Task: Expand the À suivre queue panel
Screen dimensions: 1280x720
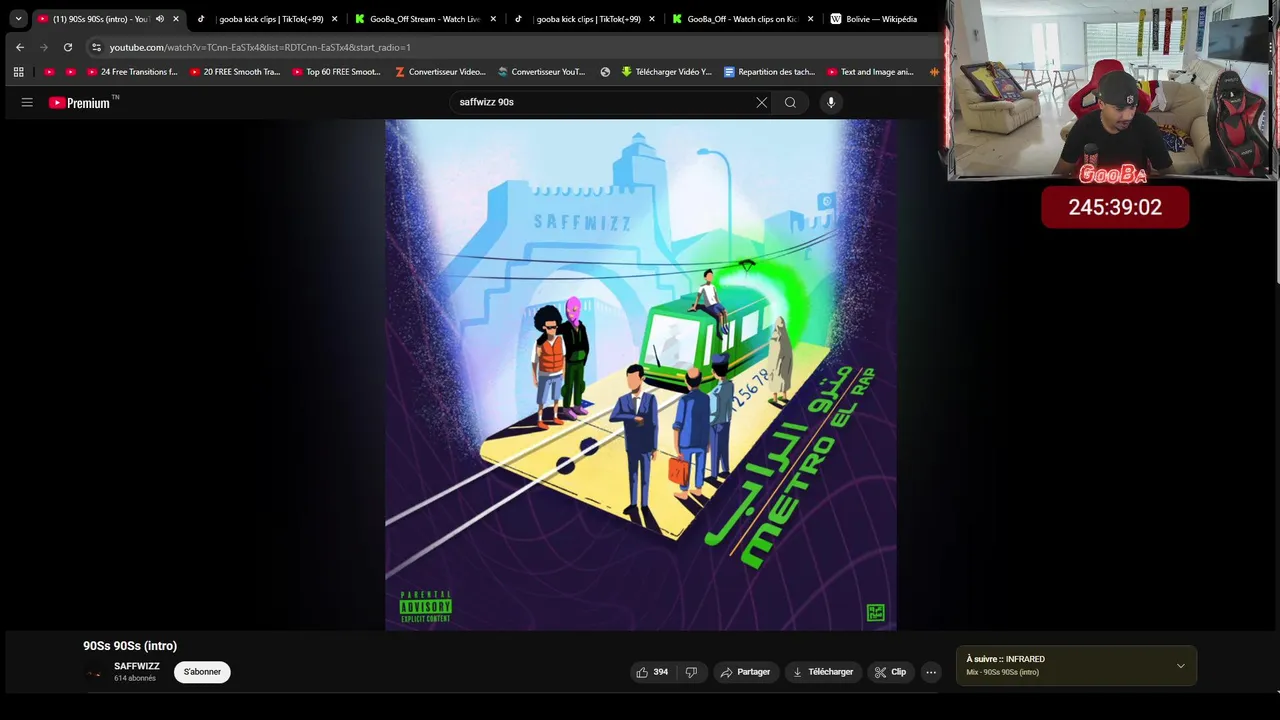Action: click(x=1181, y=666)
